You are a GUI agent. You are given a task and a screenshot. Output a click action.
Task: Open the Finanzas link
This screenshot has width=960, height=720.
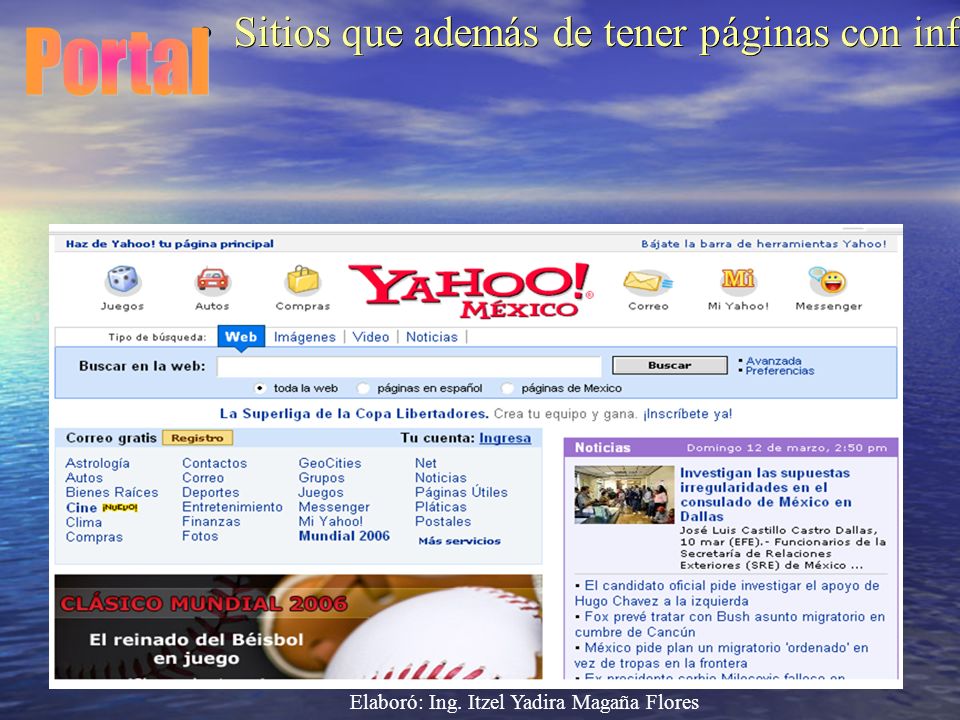[x=211, y=522]
